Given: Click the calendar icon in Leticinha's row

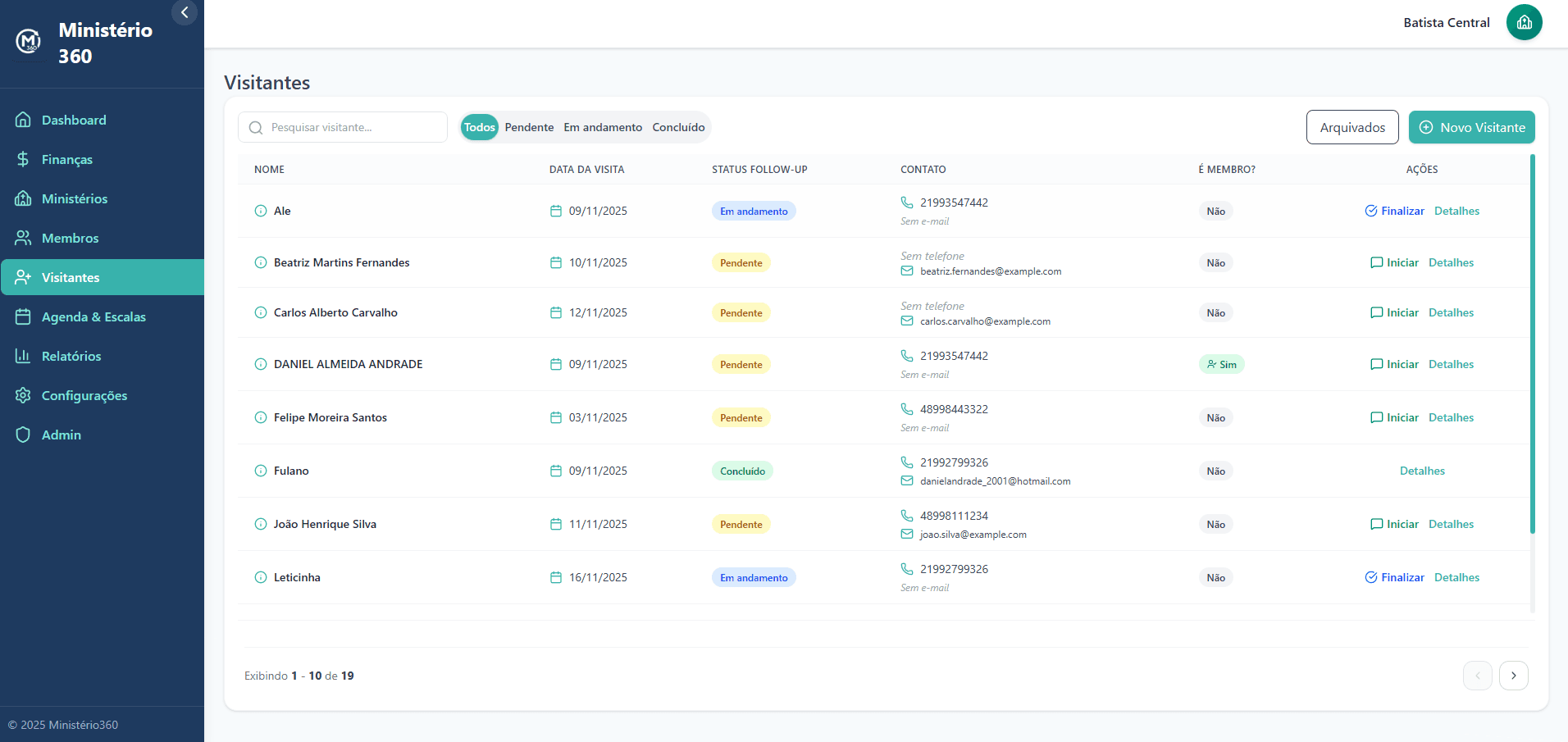Looking at the screenshot, I should point(556,577).
